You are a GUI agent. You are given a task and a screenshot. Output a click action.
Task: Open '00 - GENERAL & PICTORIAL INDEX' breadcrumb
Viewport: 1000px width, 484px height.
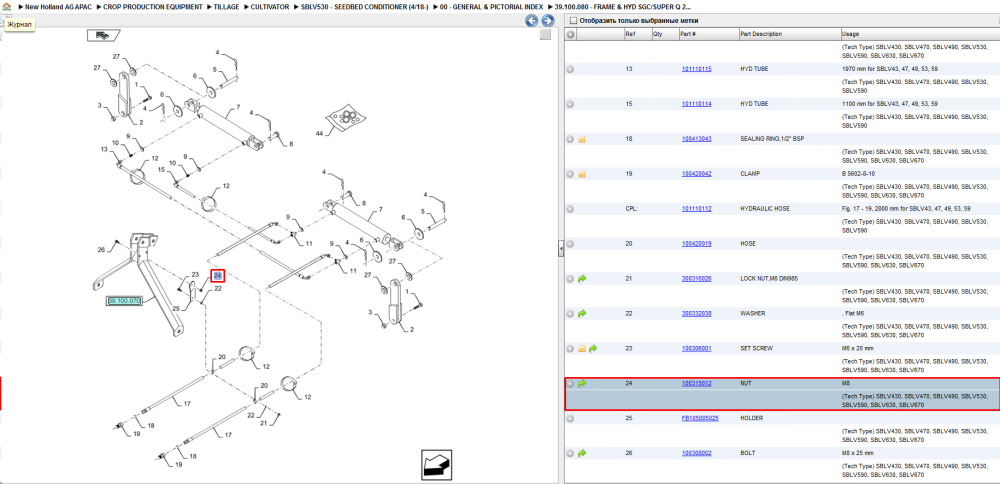coord(491,6)
